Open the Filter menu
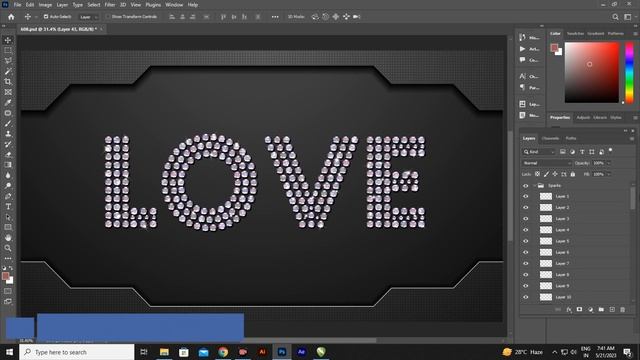 coord(109,5)
